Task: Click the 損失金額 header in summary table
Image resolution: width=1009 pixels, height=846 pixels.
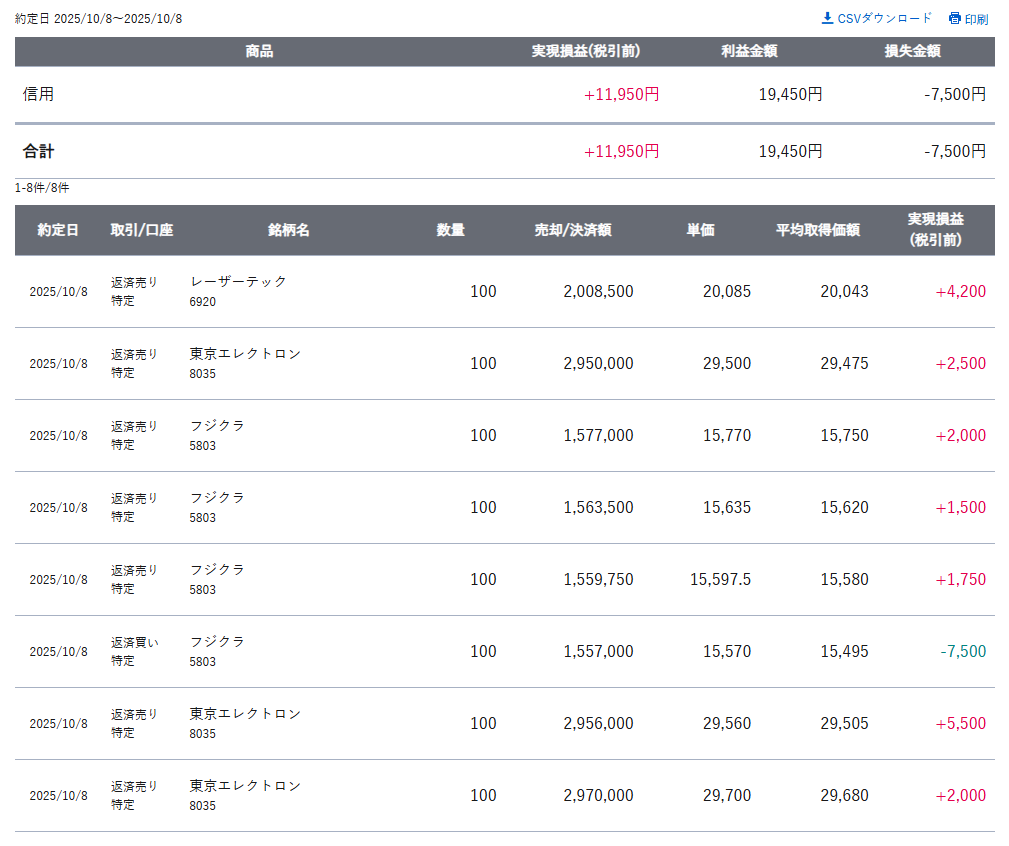Action: (913, 51)
